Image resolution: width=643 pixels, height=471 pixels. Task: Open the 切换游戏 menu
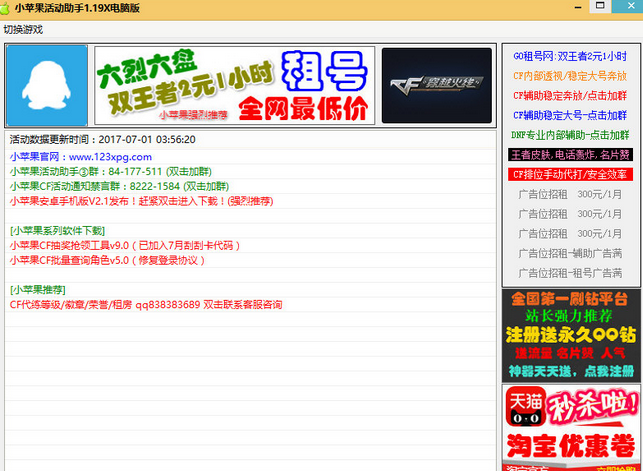pos(23,30)
